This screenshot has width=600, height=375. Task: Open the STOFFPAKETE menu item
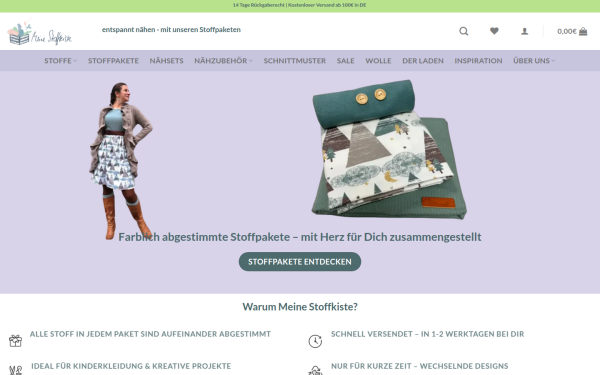point(113,61)
